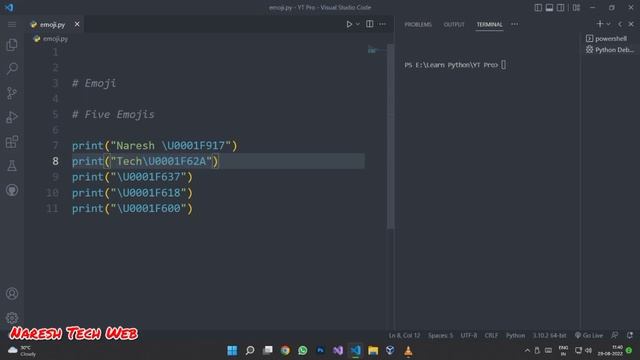Place cursor in line 8 Tech print
The height and width of the screenshot is (360, 640).
[x=145, y=161]
